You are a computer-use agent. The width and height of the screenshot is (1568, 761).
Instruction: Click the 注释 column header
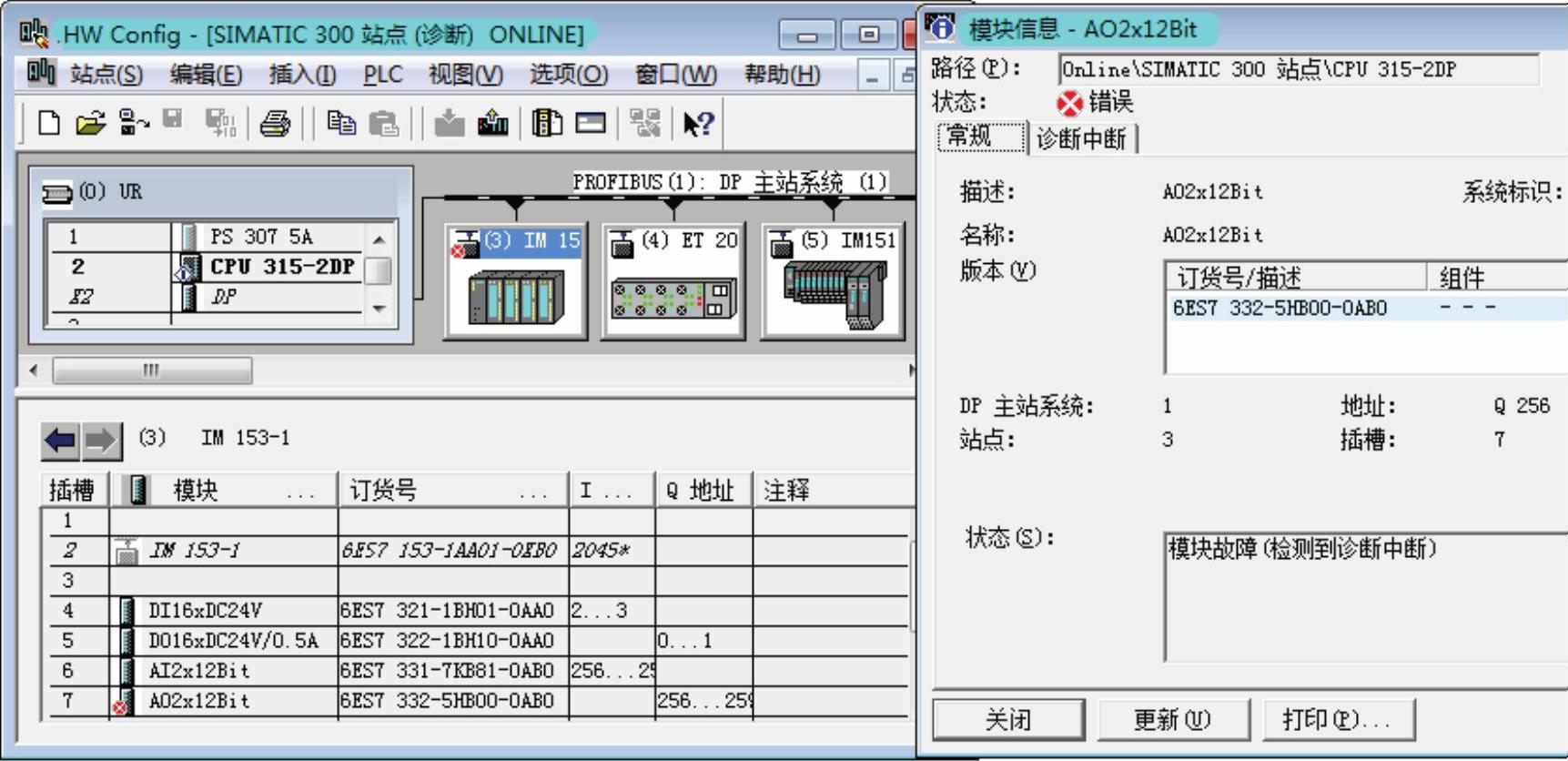click(x=833, y=491)
